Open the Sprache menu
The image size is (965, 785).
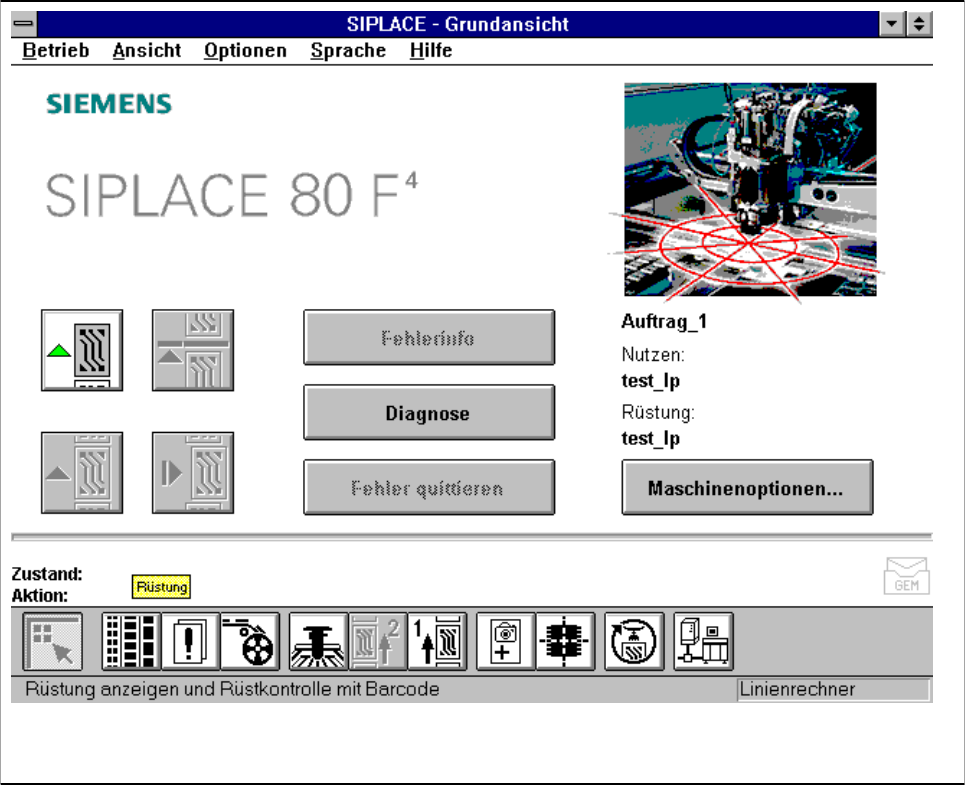348,50
